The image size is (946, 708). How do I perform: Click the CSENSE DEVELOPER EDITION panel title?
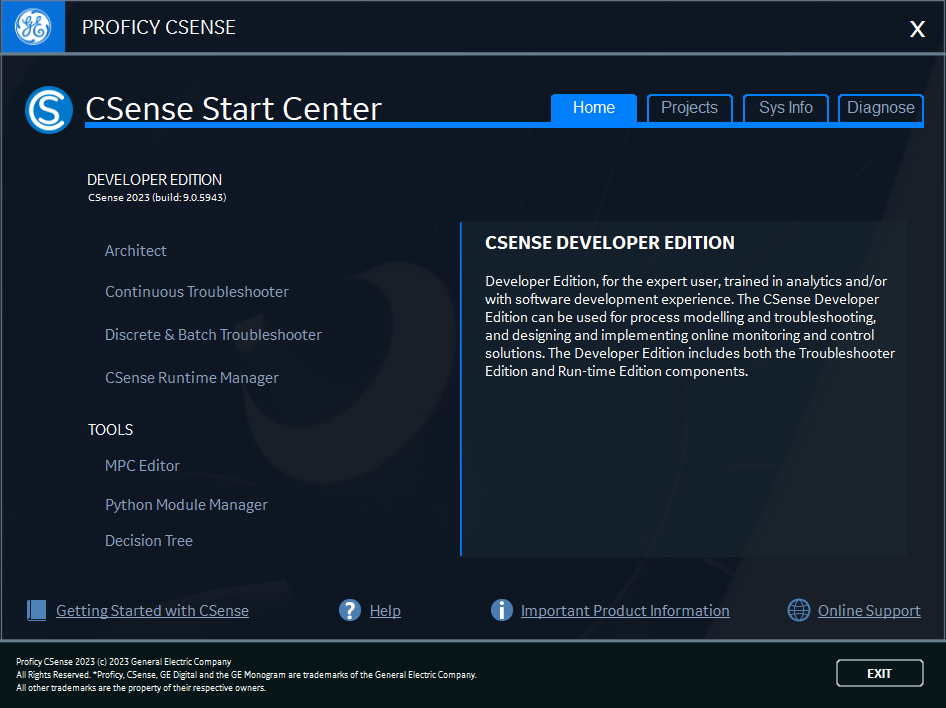click(x=610, y=242)
